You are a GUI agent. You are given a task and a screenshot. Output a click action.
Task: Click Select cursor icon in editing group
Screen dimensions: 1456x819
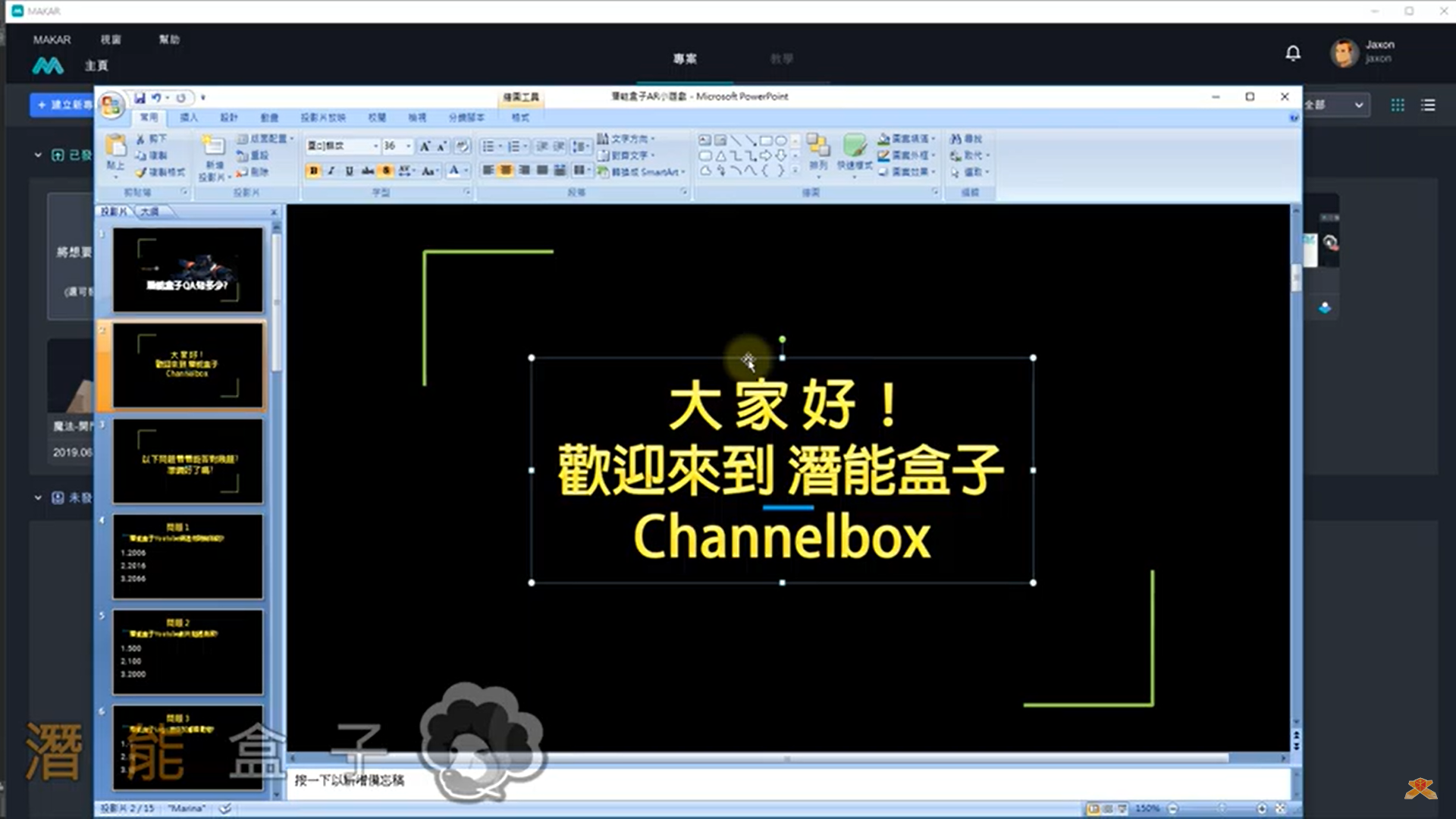(x=955, y=172)
